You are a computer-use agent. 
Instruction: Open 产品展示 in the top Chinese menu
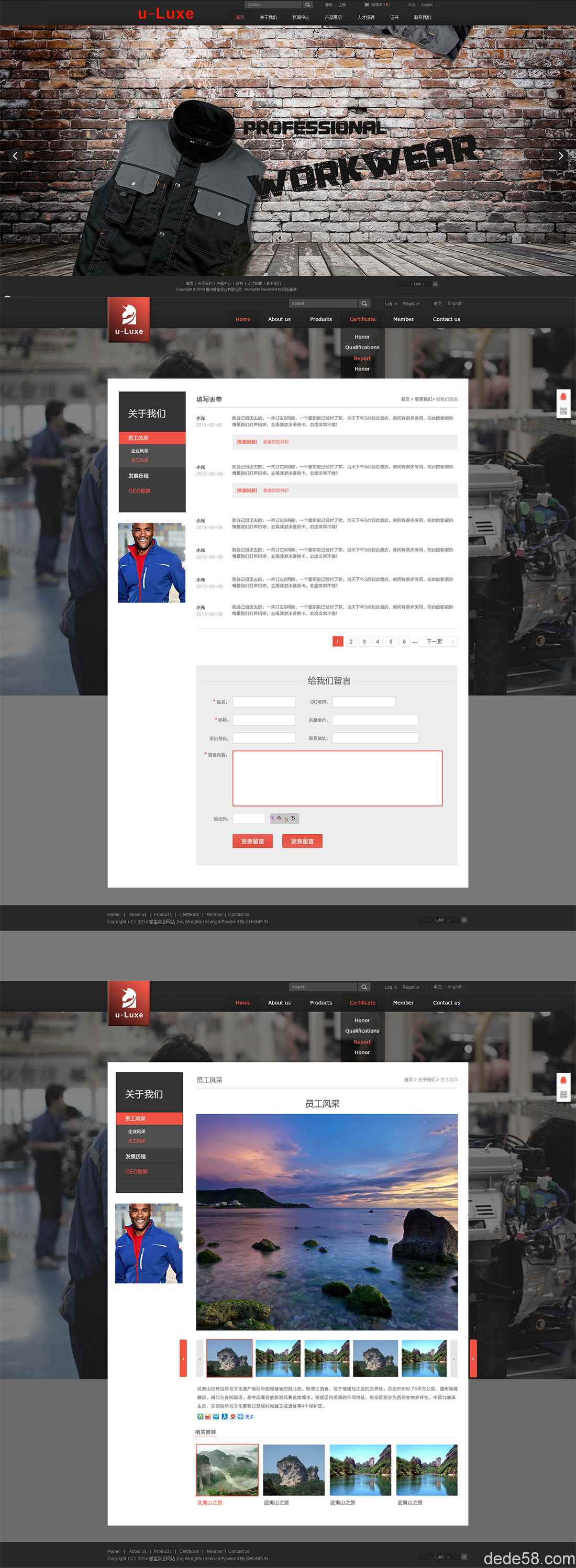coord(333,17)
